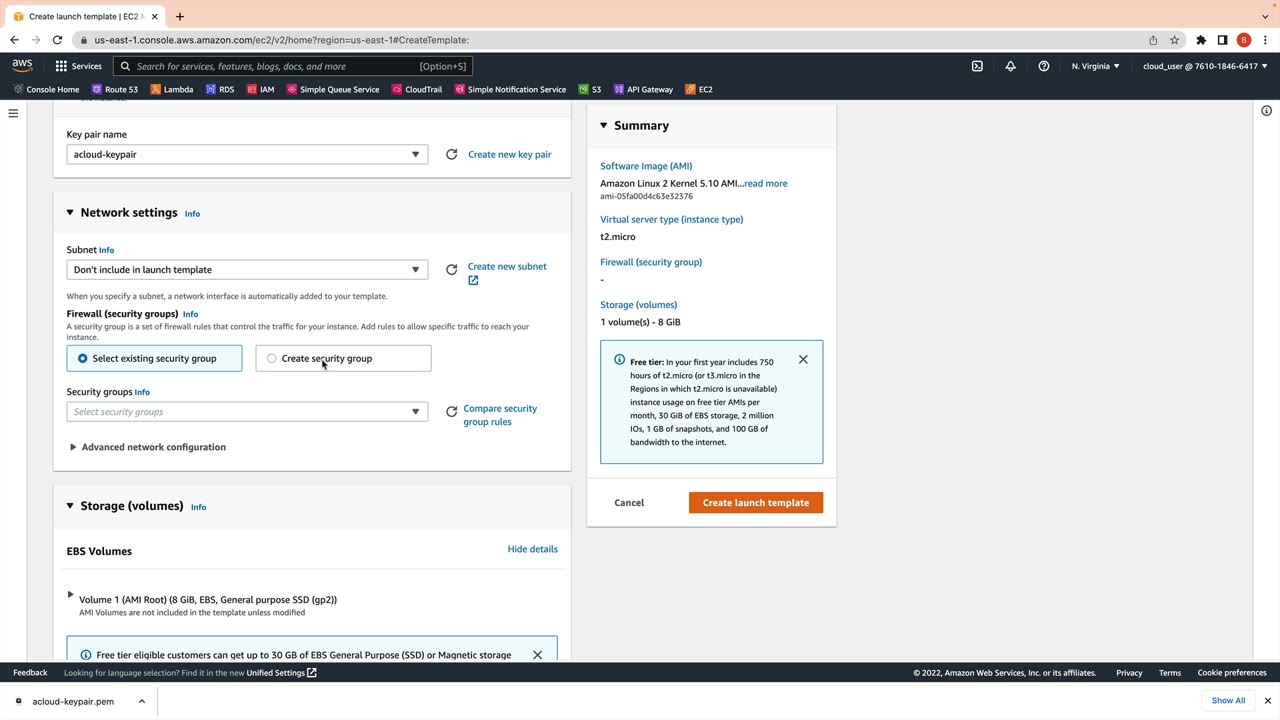Open the N. Virginia region dropdown
1280x720 pixels.
pos(1096,66)
